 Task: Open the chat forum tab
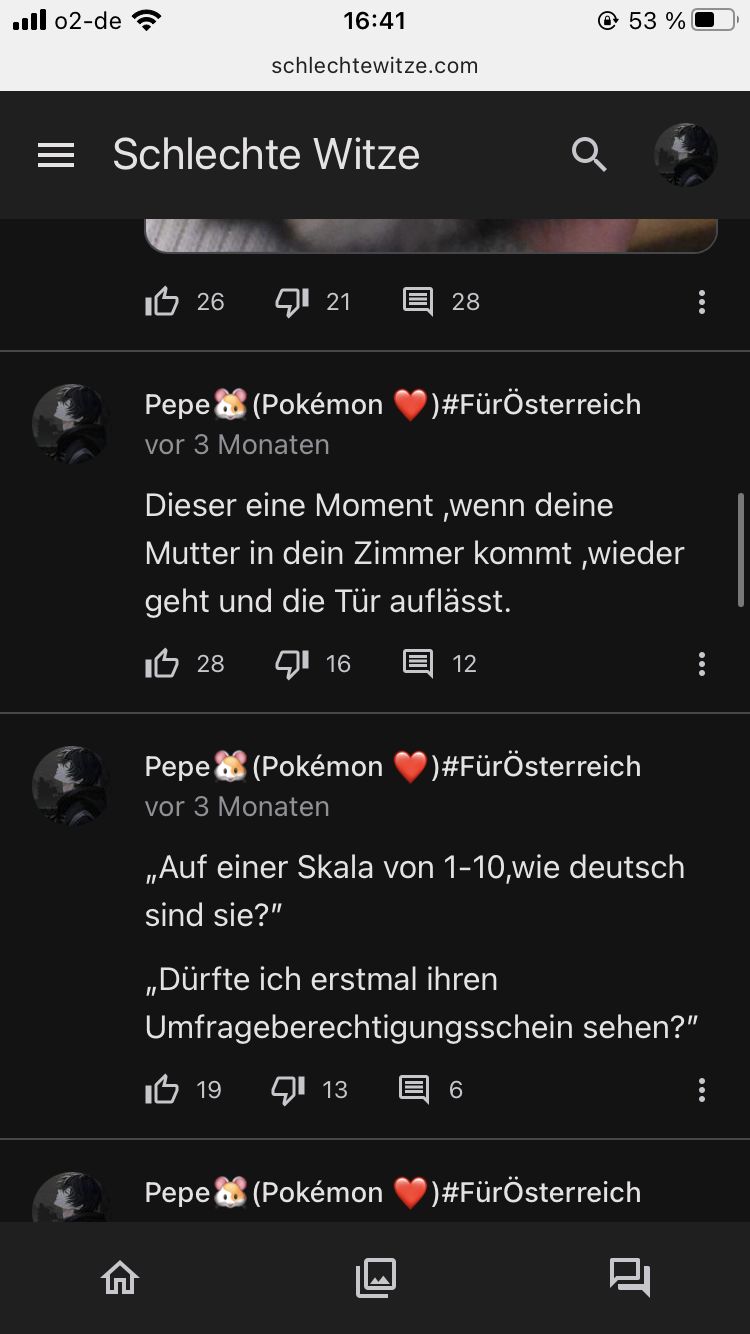point(630,1277)
